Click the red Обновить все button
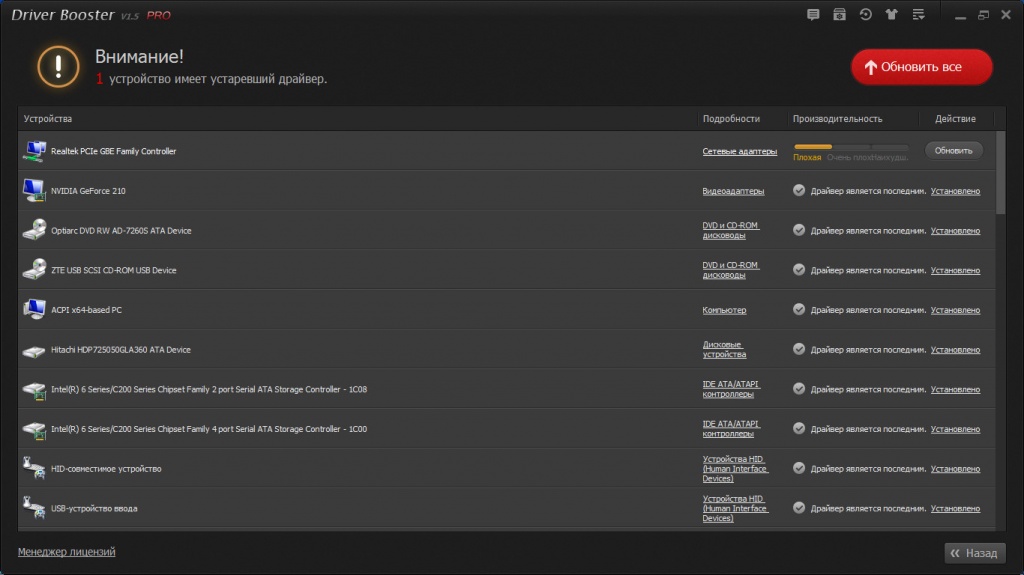The image size is (1024, 575). tap(921, 67)
